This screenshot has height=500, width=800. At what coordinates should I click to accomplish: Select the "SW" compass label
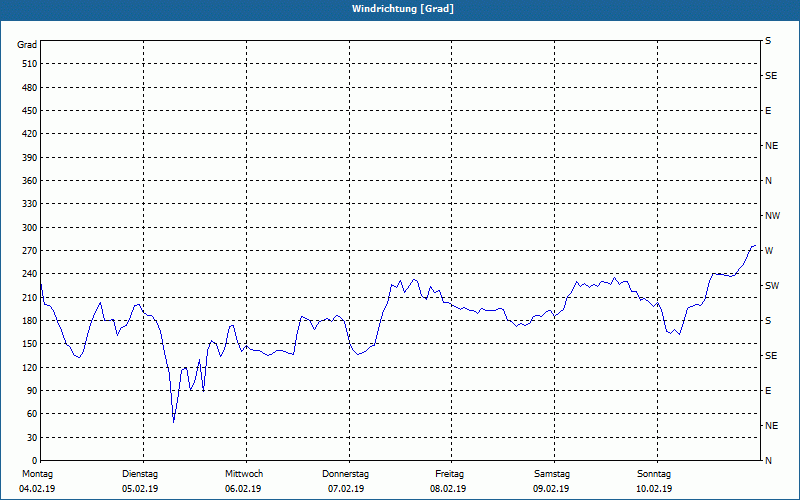click(x=772, y=286)
